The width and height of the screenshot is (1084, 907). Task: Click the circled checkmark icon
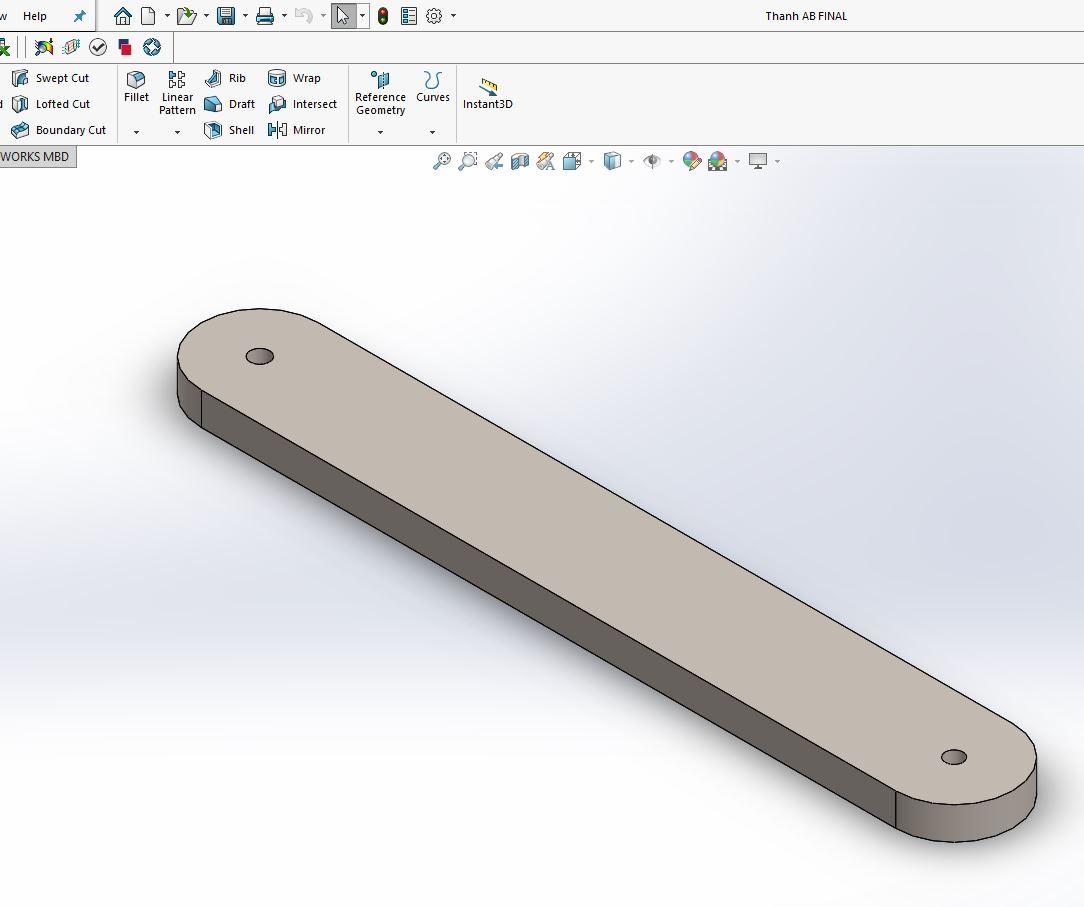[x=98, y=47]
